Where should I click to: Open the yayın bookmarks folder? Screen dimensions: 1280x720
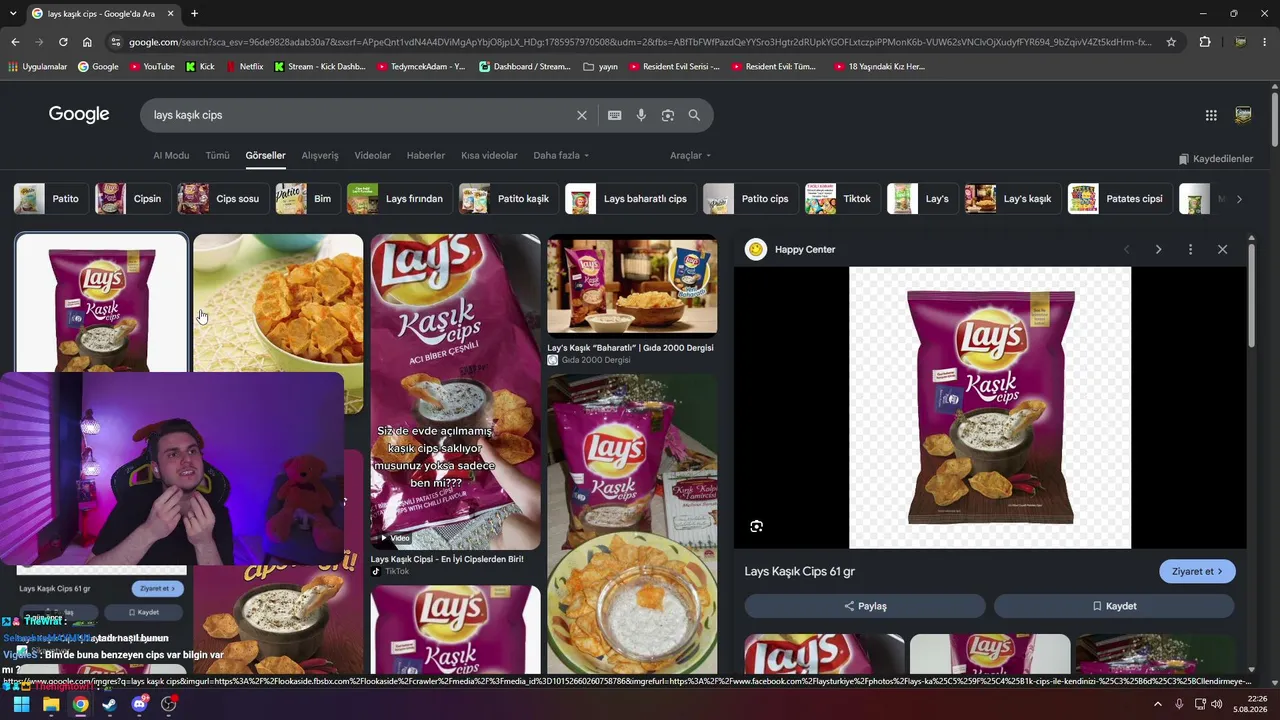tap(601, 67)
